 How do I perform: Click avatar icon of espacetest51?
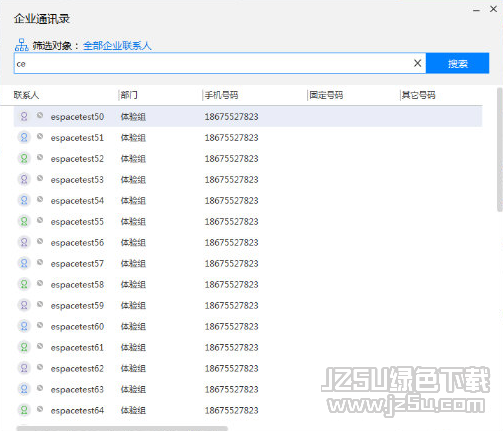[24, 137]
